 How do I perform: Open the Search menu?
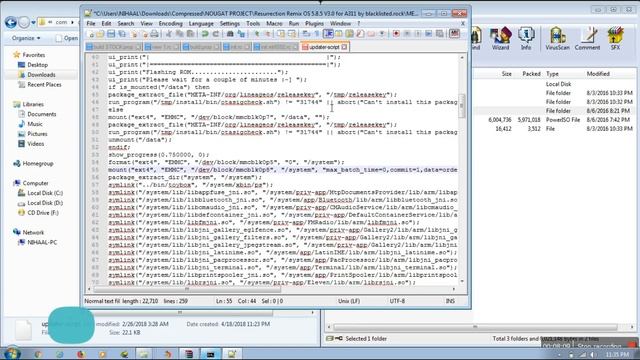pos(126,24)
